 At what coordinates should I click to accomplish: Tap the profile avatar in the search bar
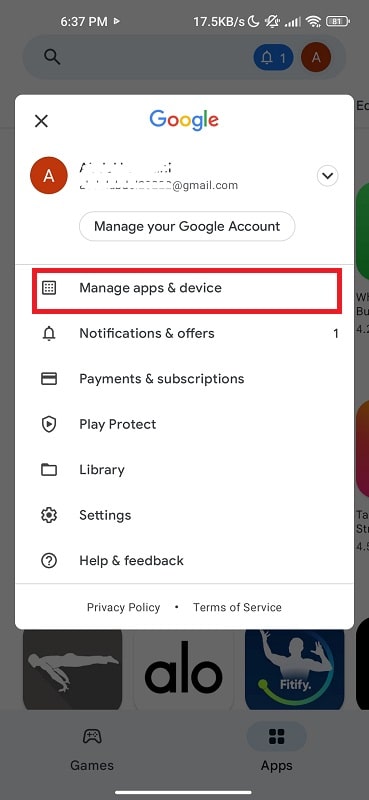click(316, 57)
